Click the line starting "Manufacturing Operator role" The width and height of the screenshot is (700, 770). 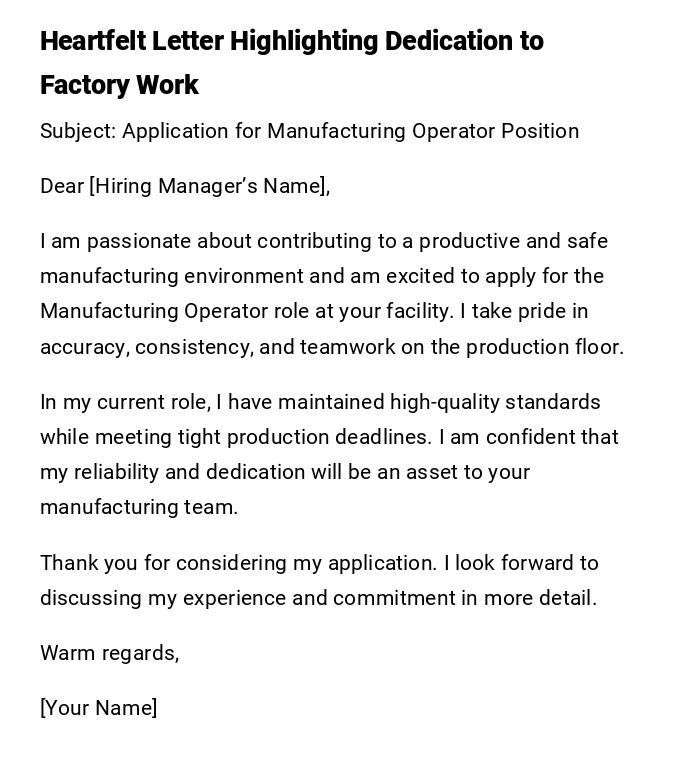(313, 311)
